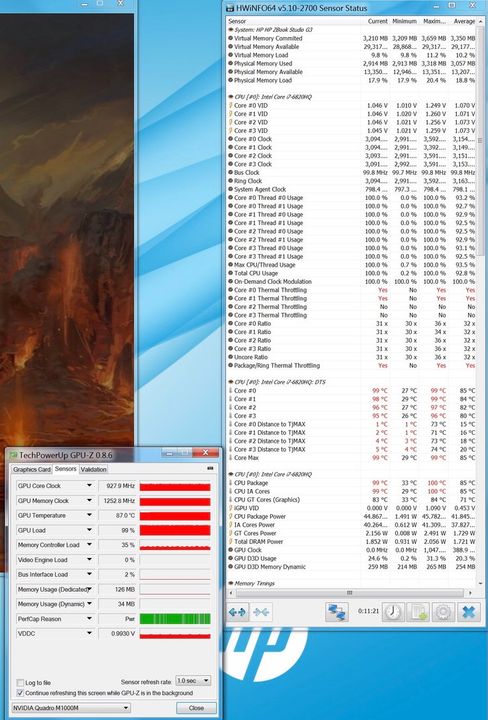Reset sensor statistics with the clock icon

click(393, 612)
